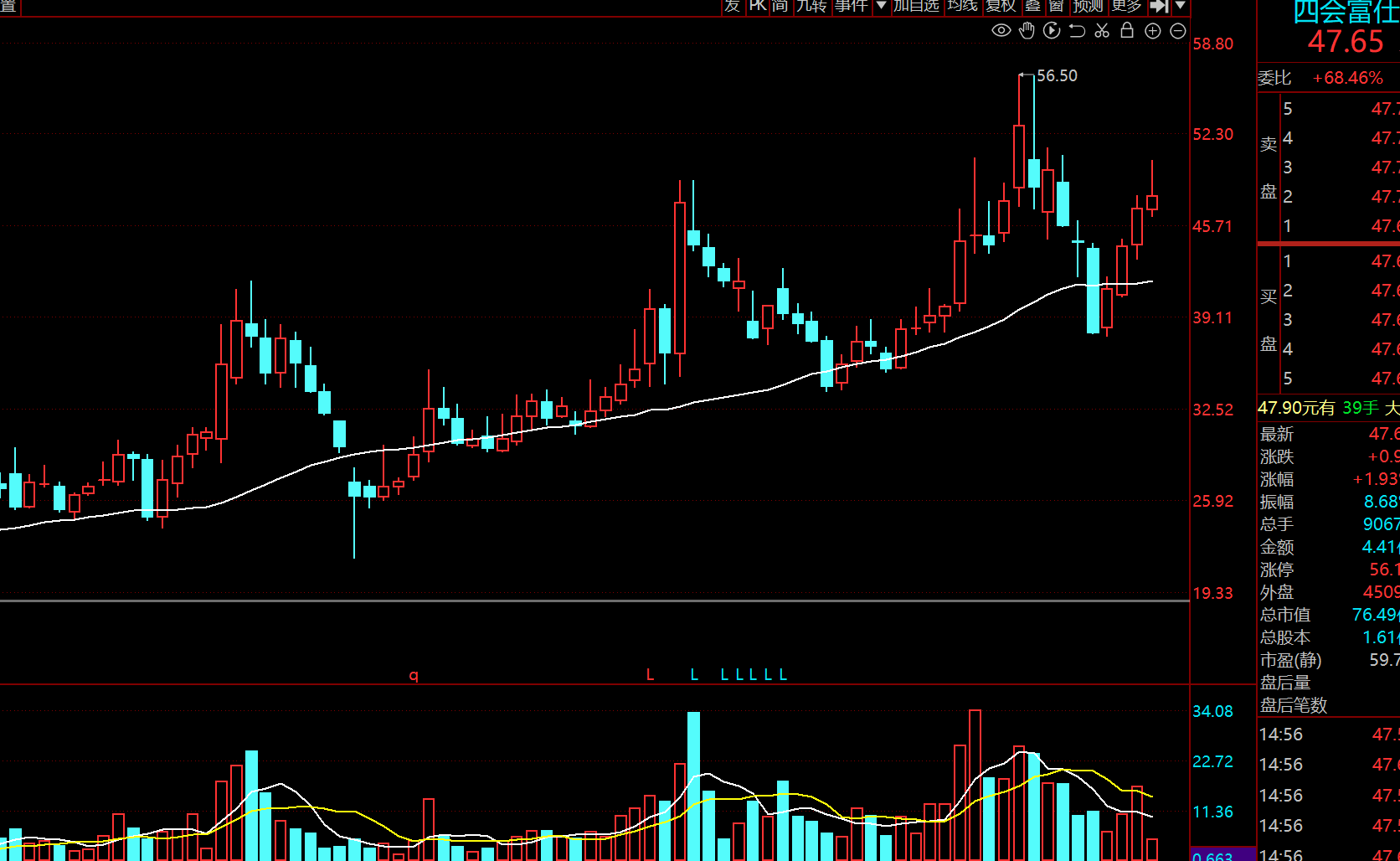Click the red 'q' event marker
Viewport: 1400px width, 861px height.
(x=414, y=675)
